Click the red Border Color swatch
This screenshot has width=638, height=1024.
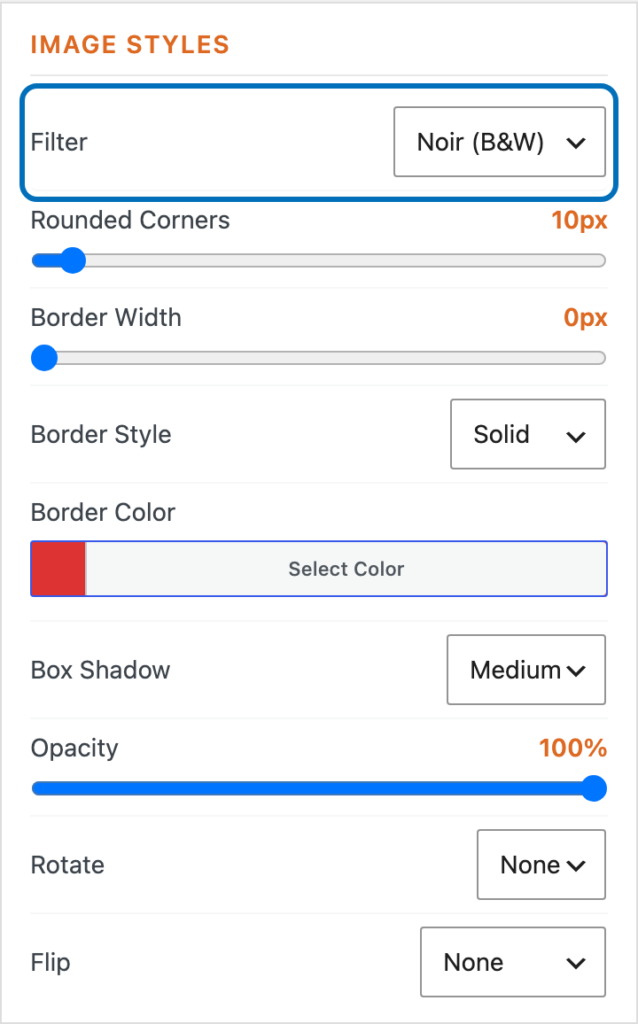[58, 569]
